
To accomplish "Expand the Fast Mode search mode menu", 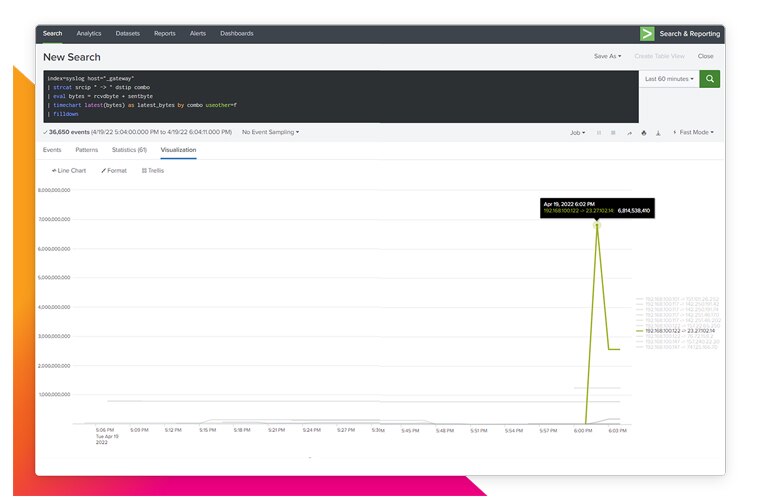I will 693,132.
